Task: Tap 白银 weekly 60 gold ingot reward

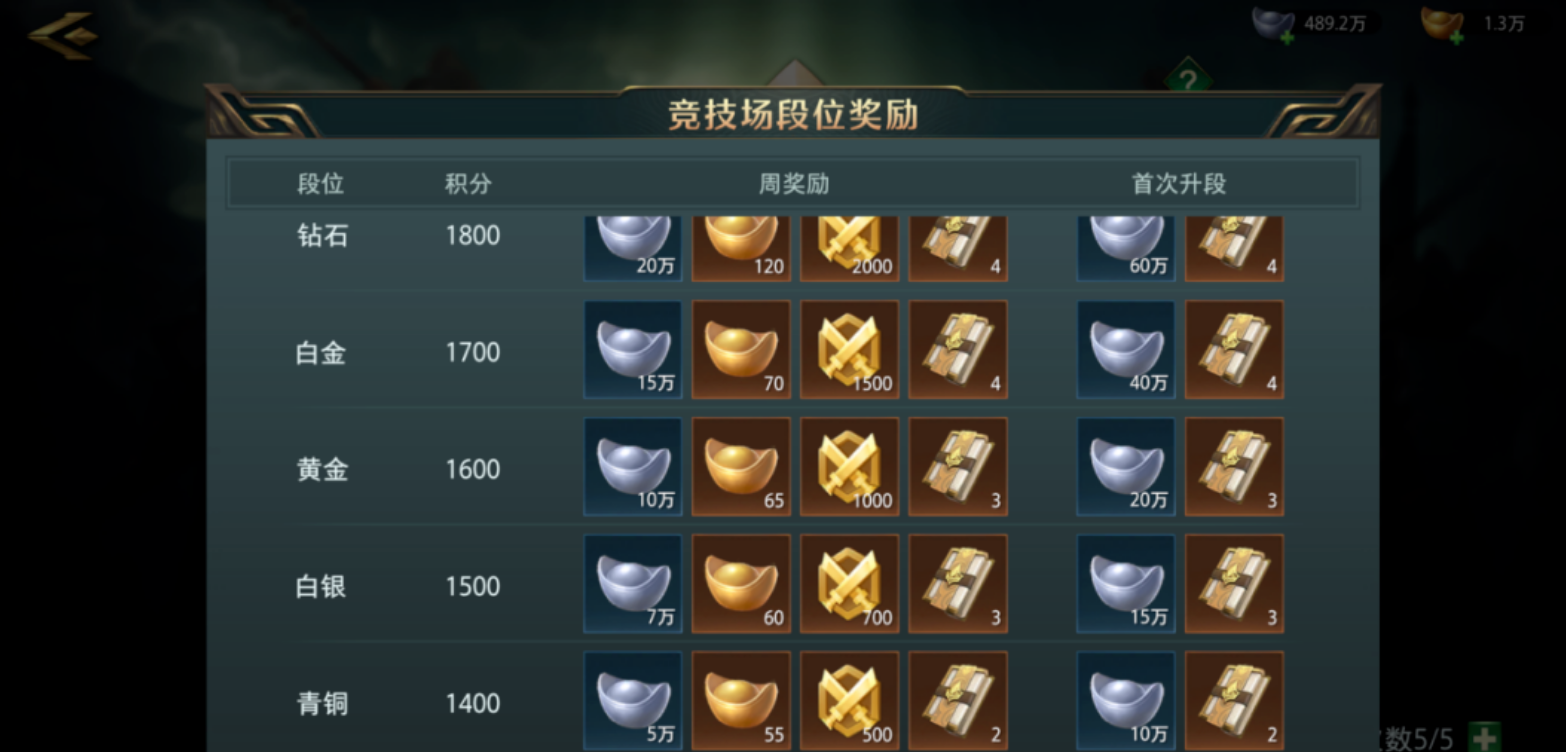Action: point(741,584)
